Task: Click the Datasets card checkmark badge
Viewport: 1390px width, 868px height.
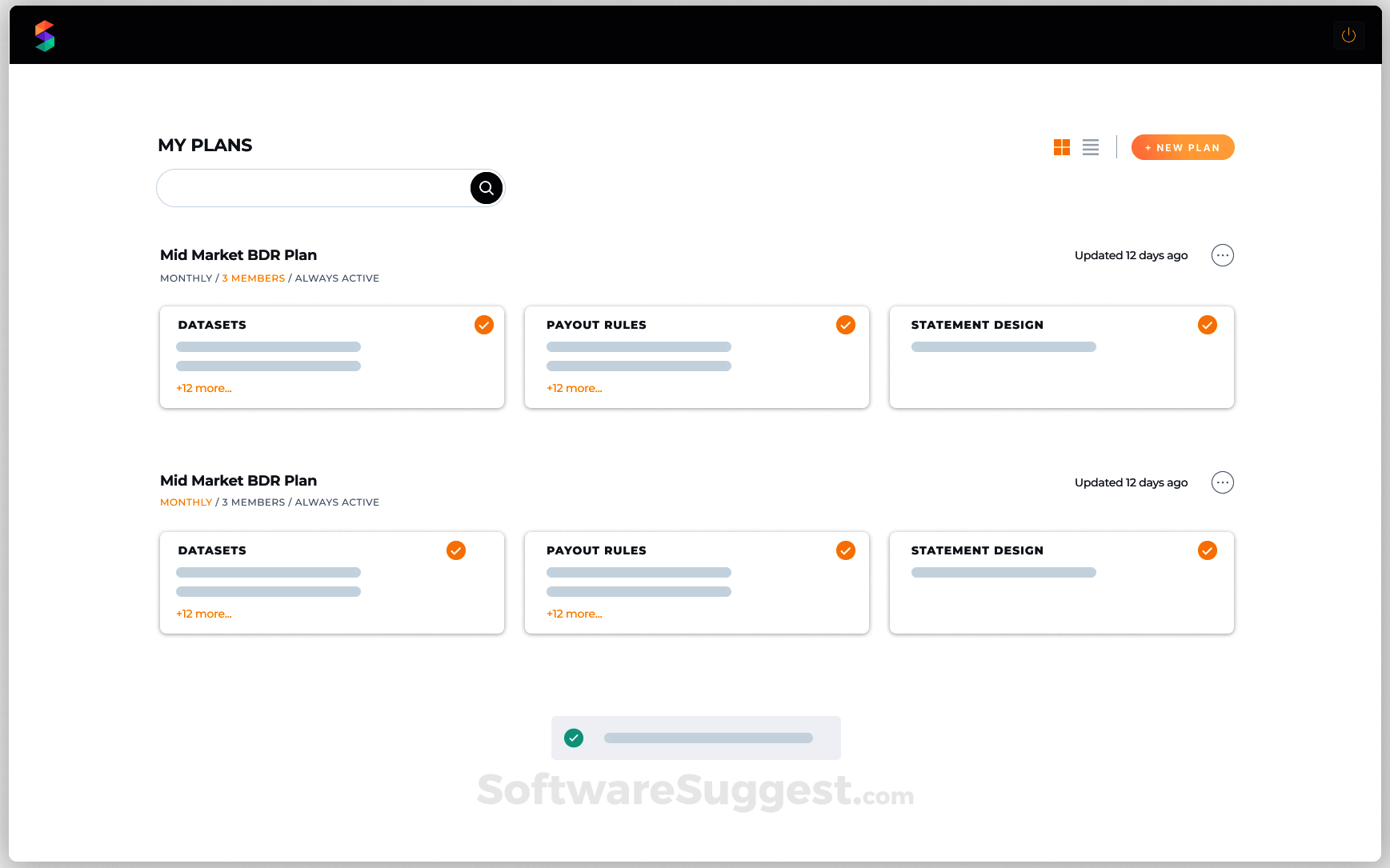Action: tap(483, 325)
